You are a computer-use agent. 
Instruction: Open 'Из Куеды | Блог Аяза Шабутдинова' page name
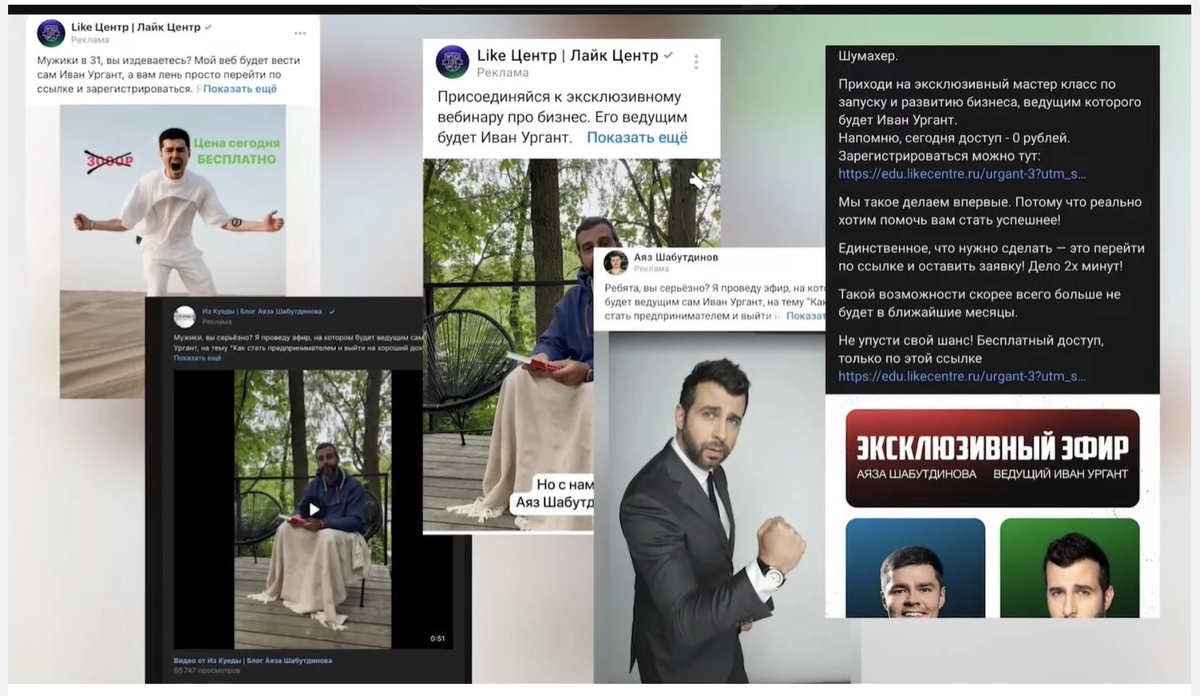pos(263,312)
